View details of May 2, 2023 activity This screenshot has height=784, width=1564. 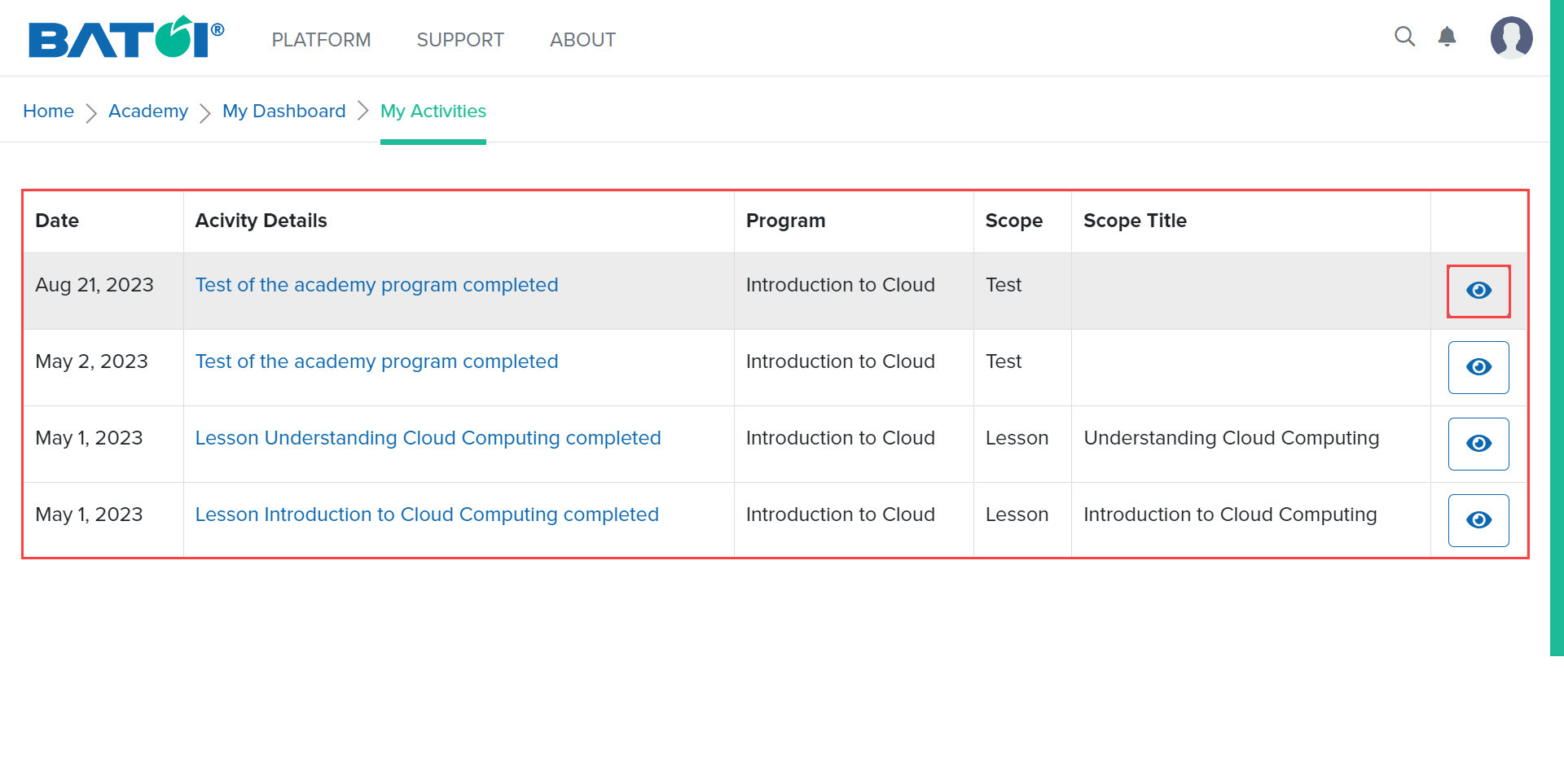pos(1478,367)
